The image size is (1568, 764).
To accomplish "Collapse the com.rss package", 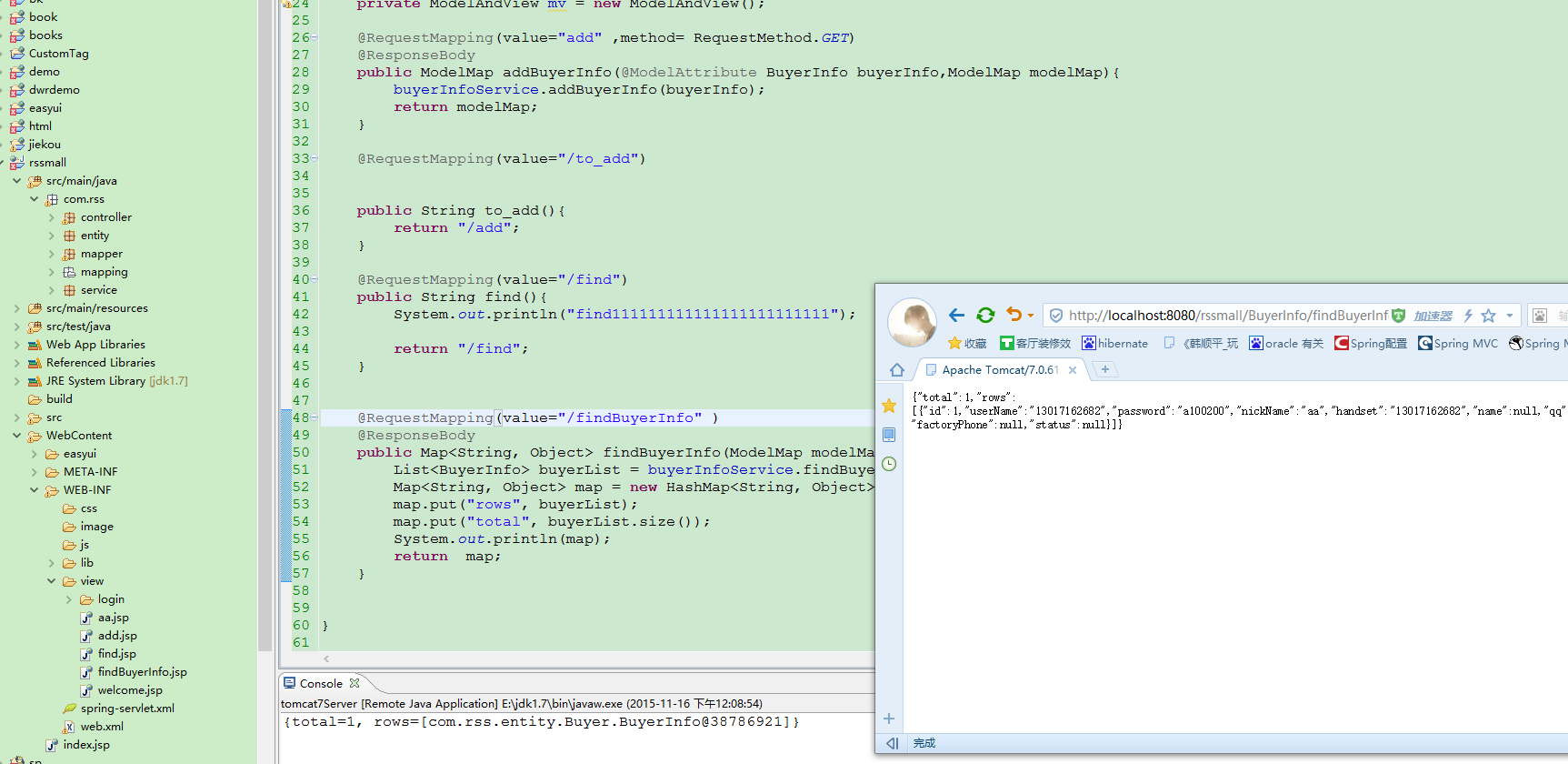I will pyautogui.click(x=34, y=199).
